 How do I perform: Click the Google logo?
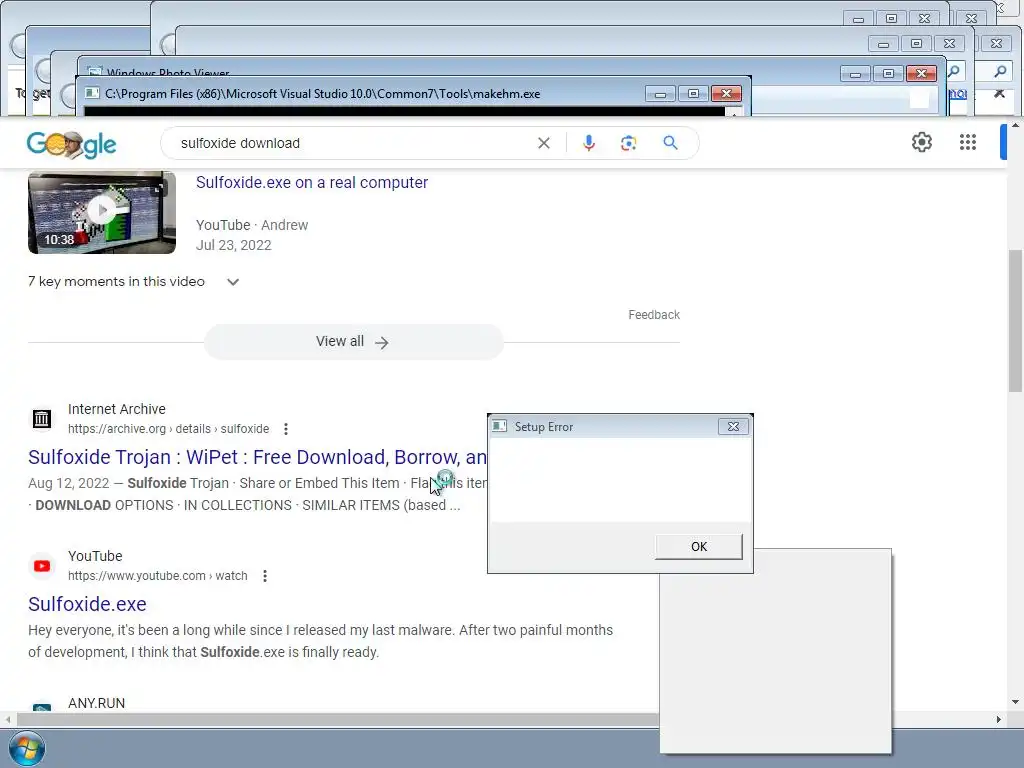coord(71,144)
